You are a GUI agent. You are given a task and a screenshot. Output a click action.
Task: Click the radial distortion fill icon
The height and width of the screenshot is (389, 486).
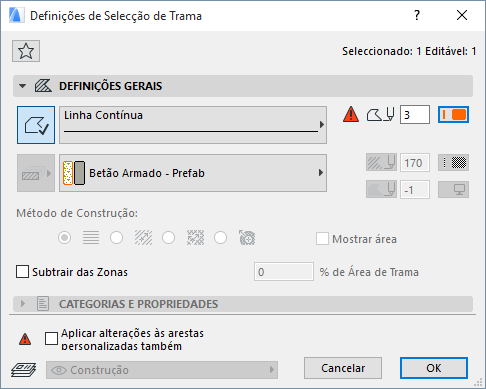[x=247, y=238]
